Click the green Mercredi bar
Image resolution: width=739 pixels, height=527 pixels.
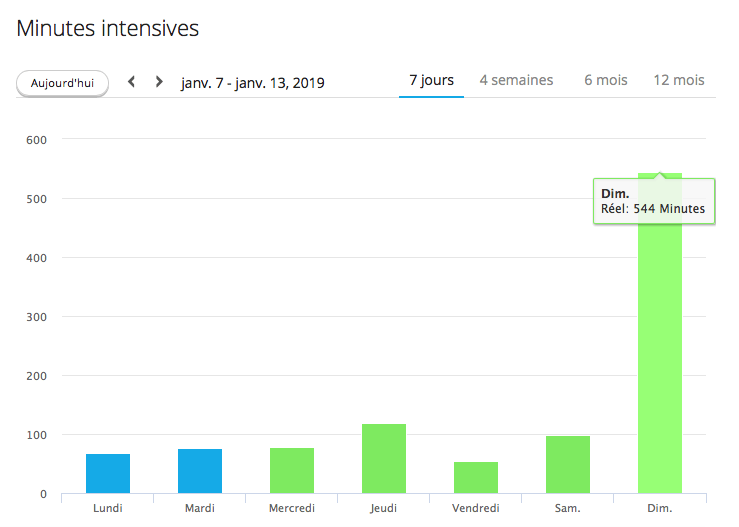coord(292,471)
